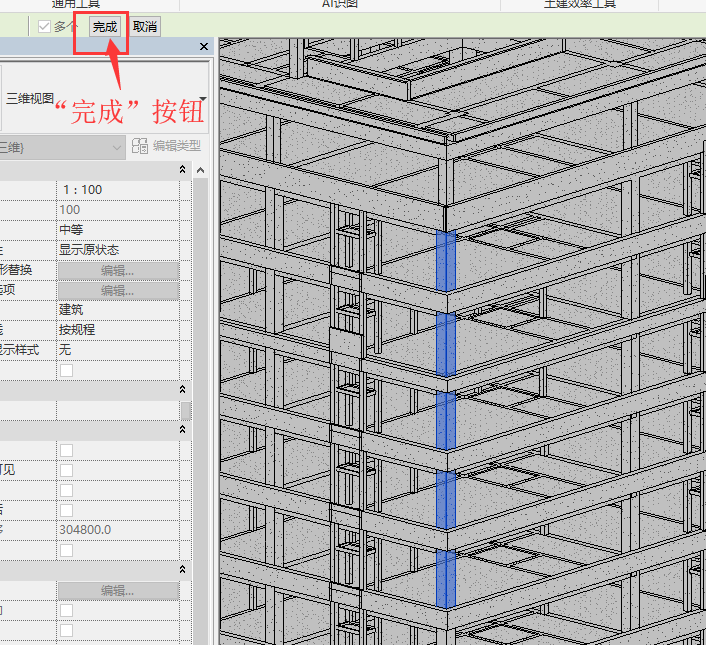The width and height of the screenshot is (706, 645).
Task: Click the bottom-most 编辑... button
Action: click(118, 591)
